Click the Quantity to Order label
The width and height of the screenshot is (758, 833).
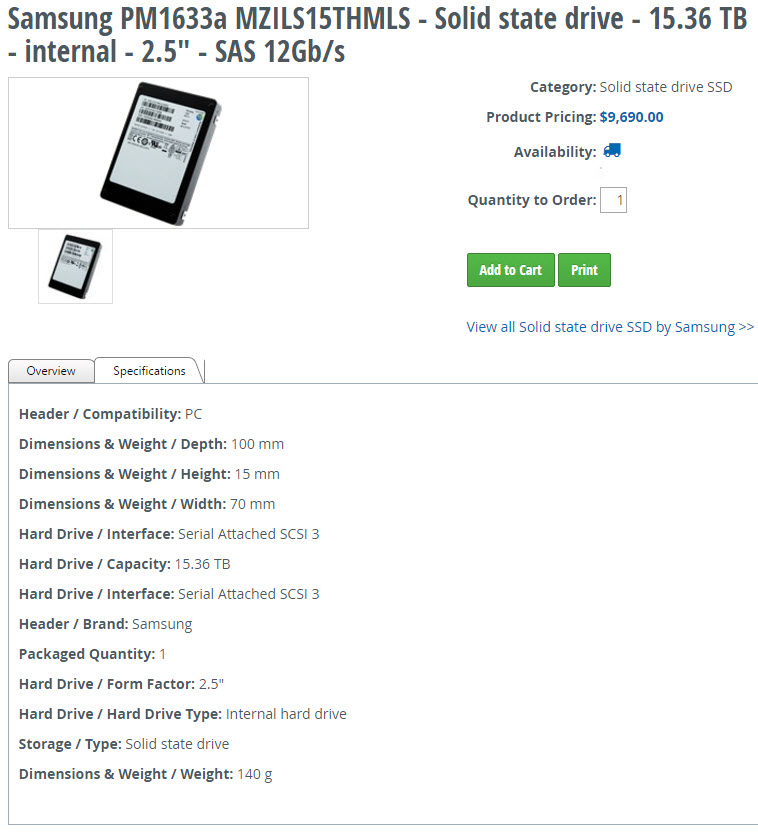531,200
